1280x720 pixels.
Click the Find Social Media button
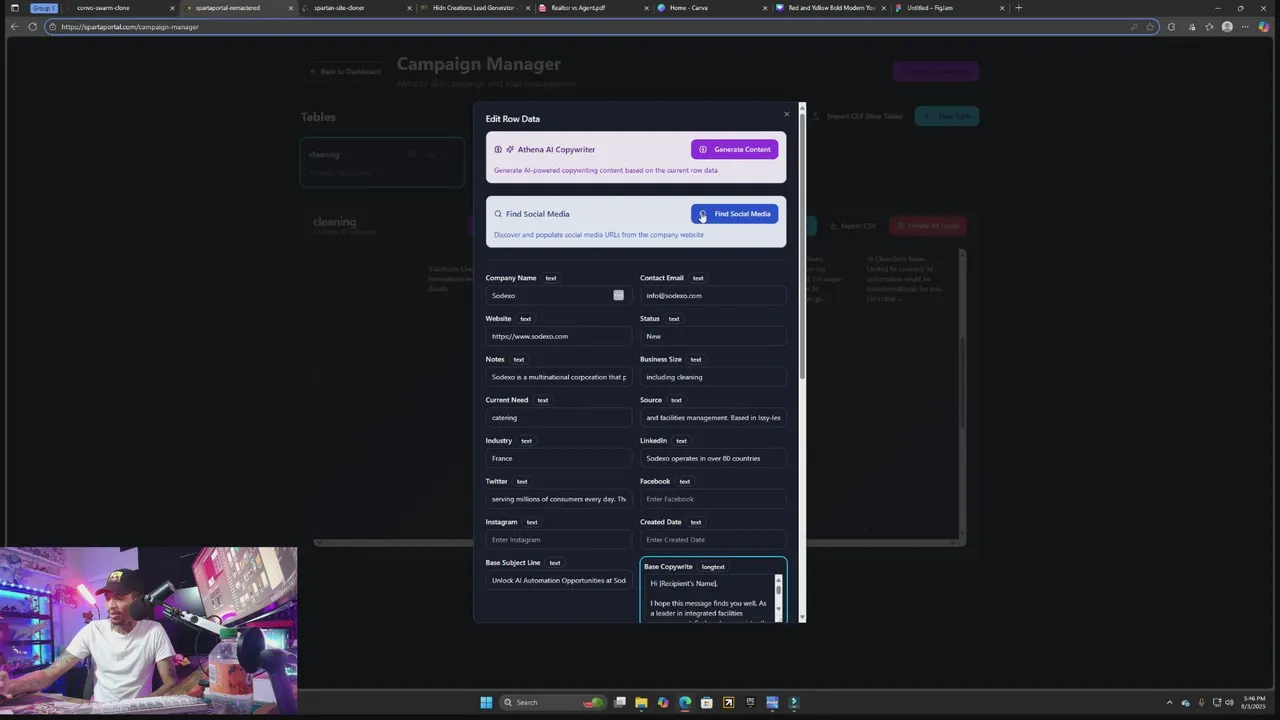[734, 214]
